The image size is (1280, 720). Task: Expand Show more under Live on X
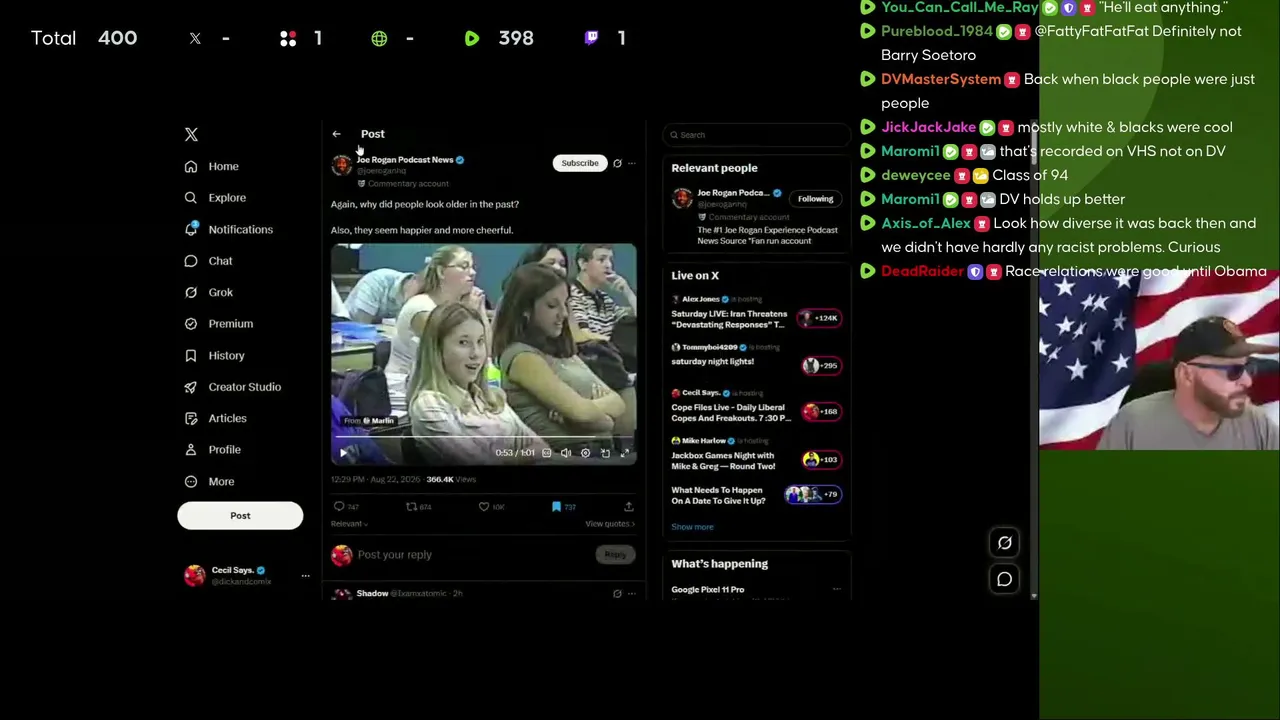tap(692, 527)
